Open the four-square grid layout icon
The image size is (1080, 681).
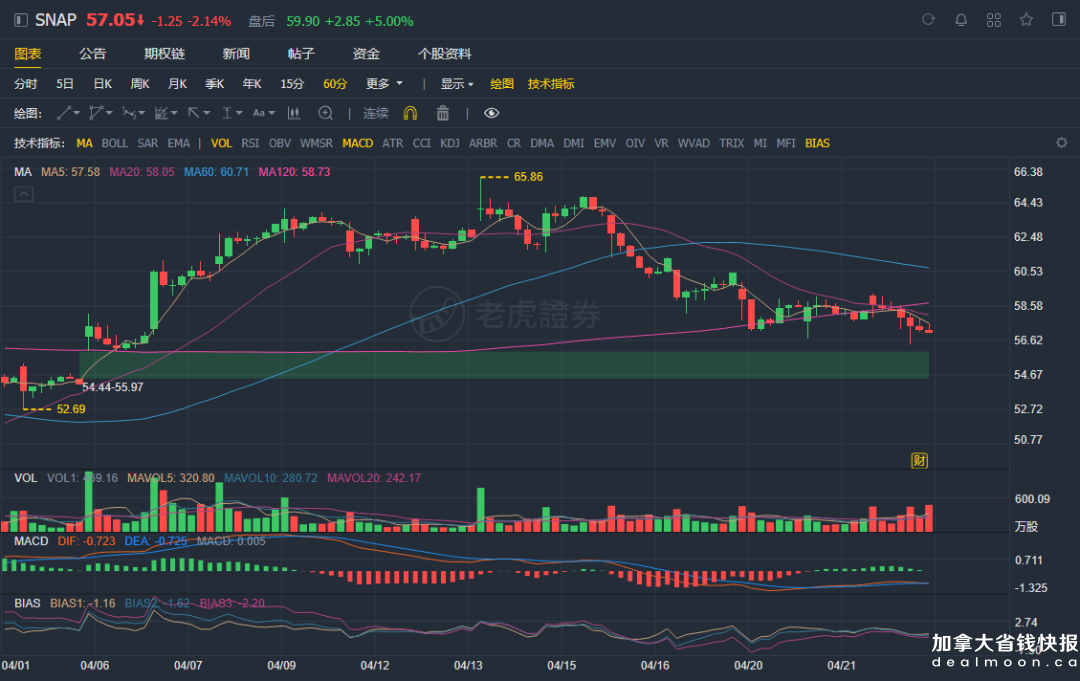994,20
